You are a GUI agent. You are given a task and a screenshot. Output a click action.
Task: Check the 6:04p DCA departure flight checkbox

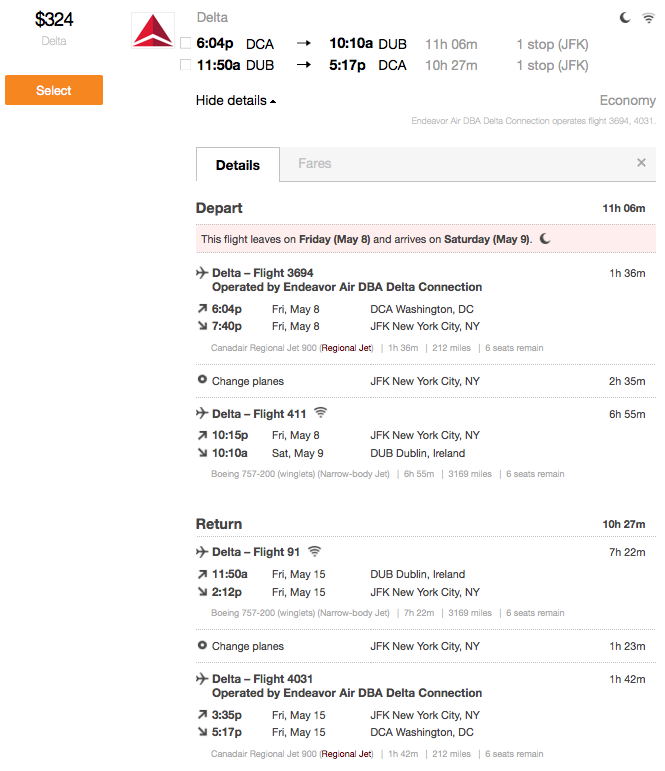[x=185, y=43]
